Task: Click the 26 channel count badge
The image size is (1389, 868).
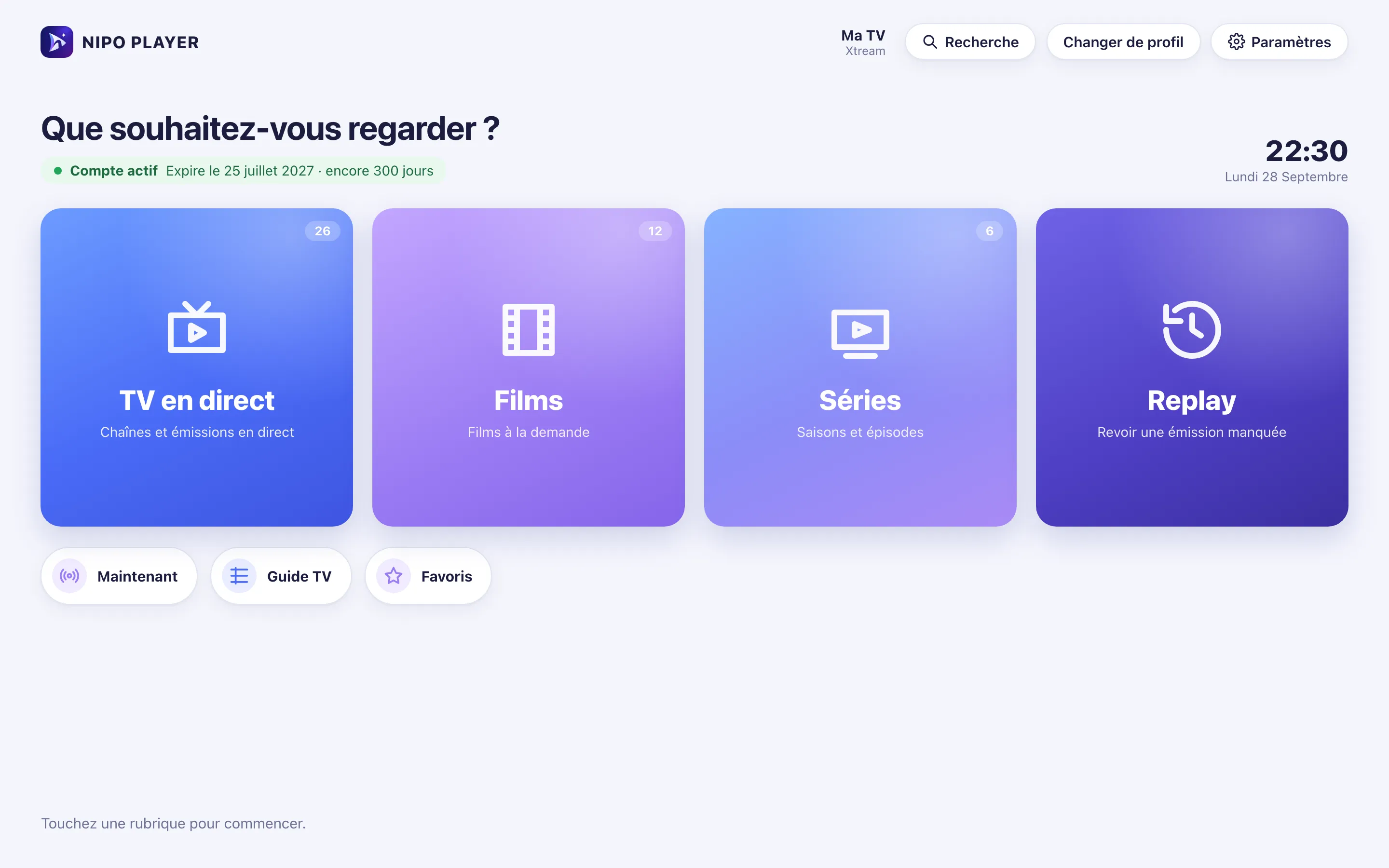Action: click(x=323, y=231)
